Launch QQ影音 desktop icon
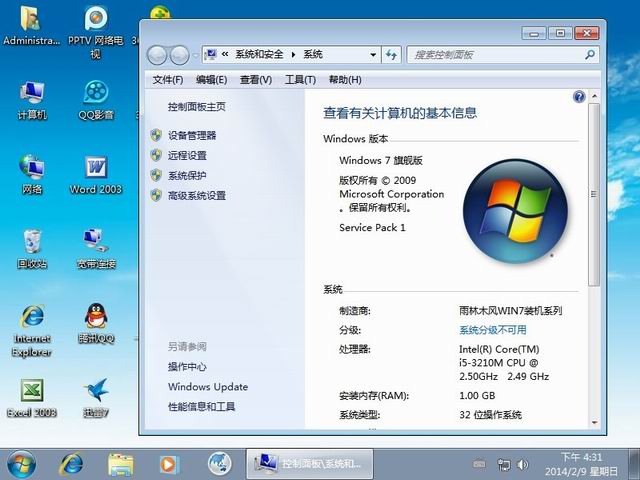The image size is (640, 480). pyautogui.click(x=96, y=100)
